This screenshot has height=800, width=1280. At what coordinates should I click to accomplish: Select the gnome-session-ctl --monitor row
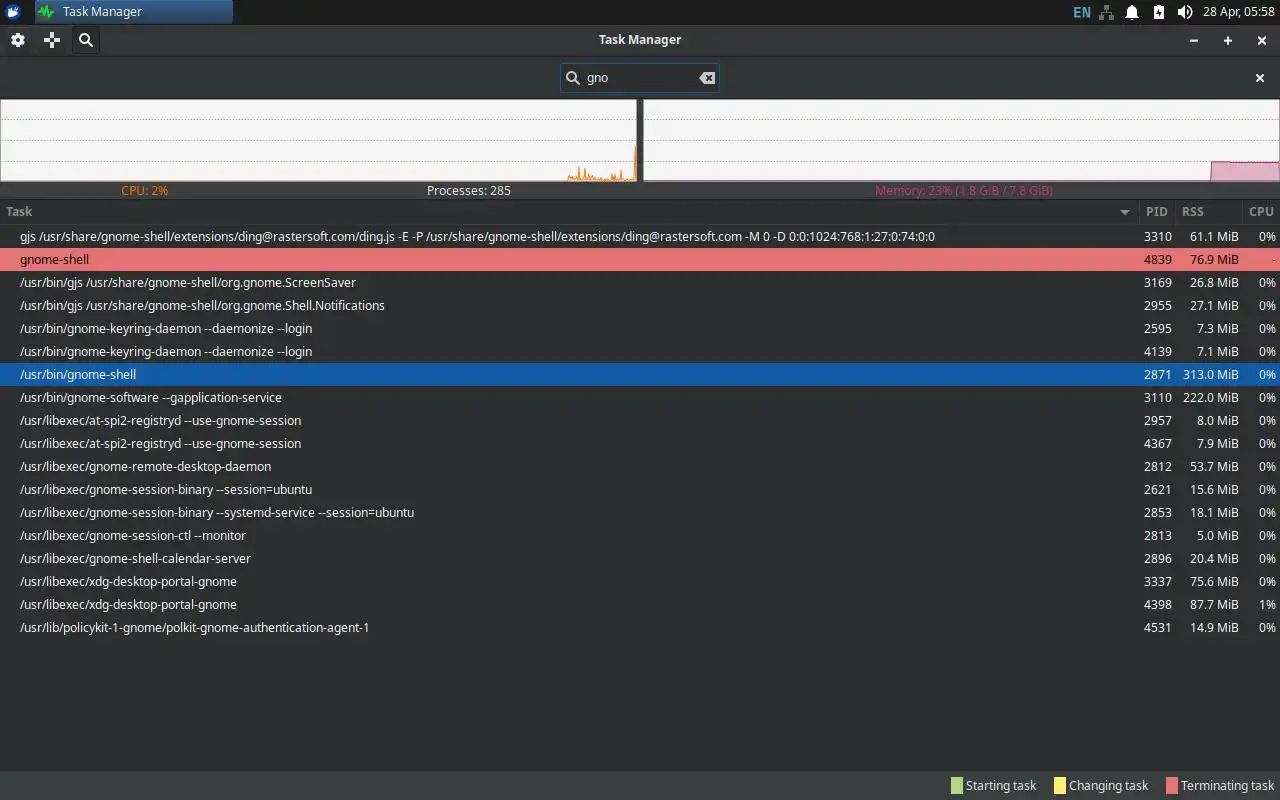[640, 536]
